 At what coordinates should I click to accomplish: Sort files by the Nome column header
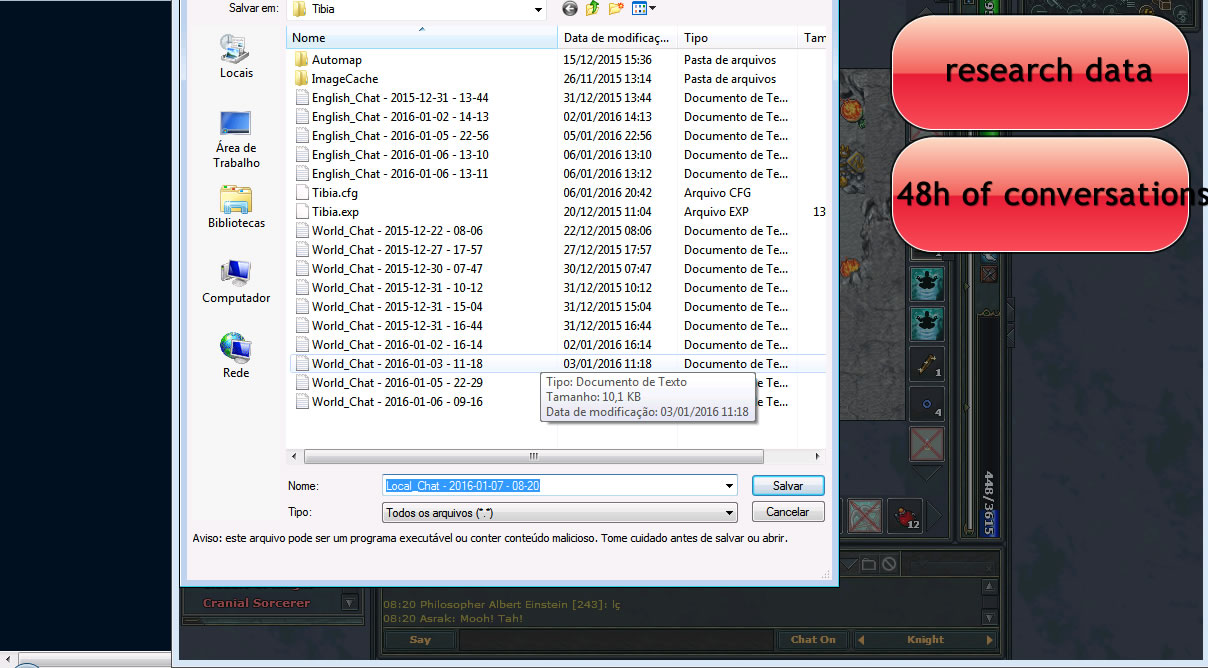pyautogui.click(x=420, y=38)
